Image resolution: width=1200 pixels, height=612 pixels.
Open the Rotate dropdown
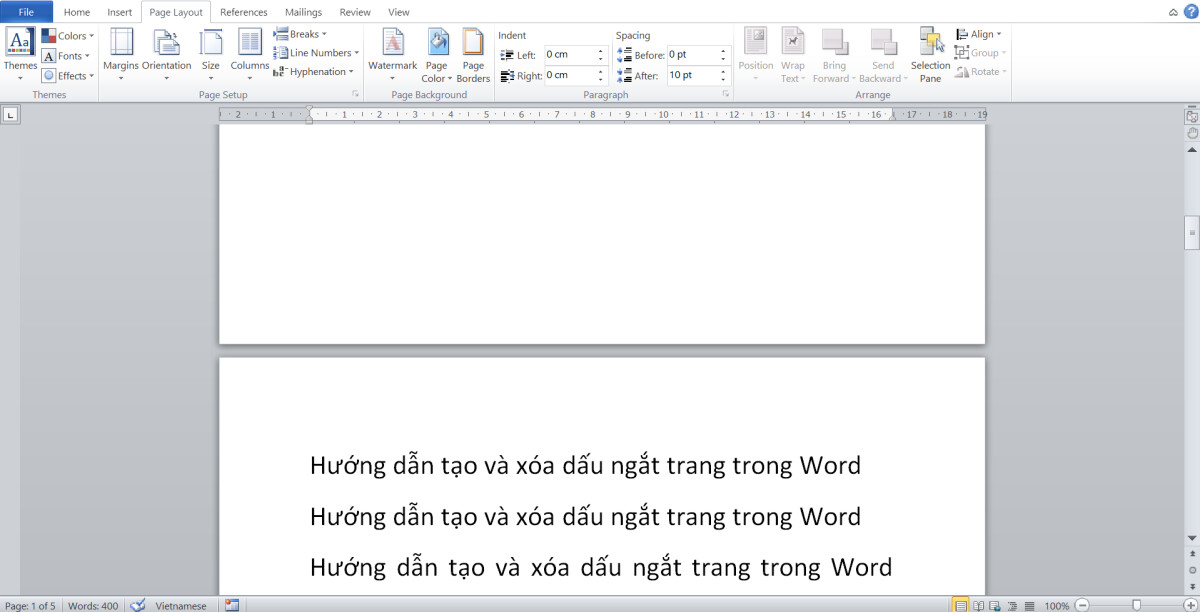click(981, 72)
